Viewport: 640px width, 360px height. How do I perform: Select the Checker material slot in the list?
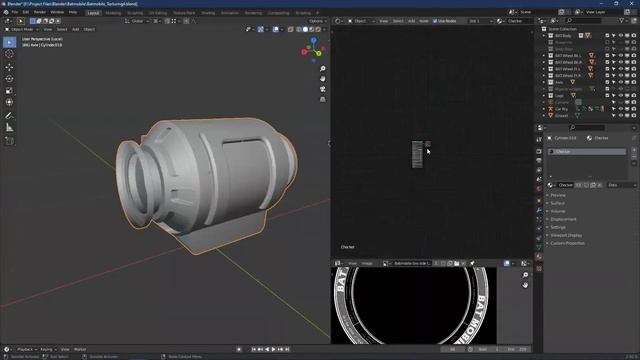click(587, 152)
